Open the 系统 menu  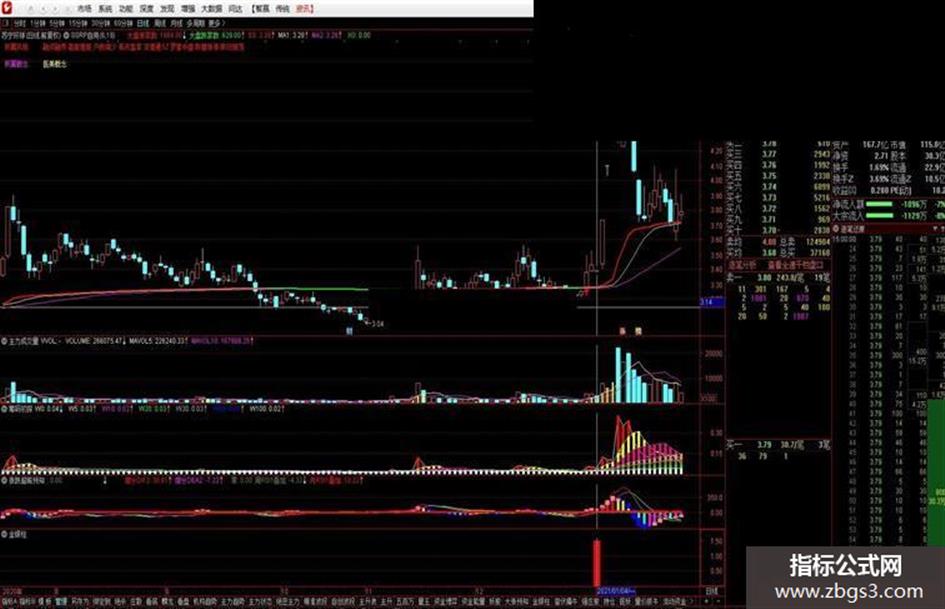pos(105,9)
